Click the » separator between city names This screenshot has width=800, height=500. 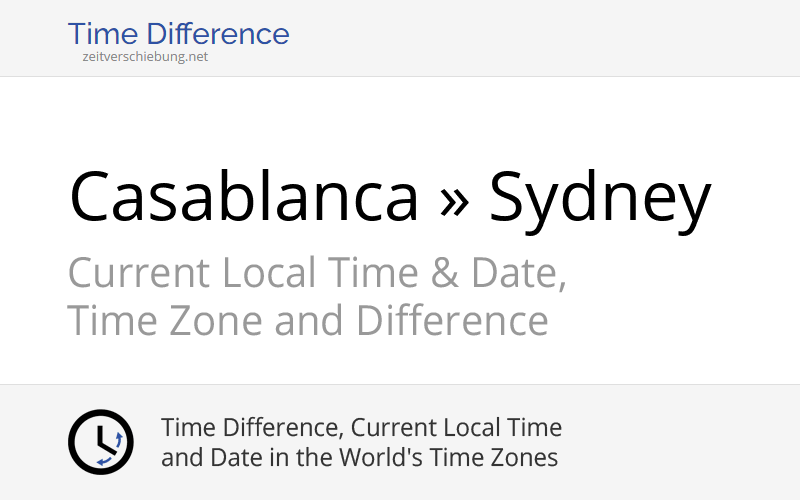click(x=453, y=197)
